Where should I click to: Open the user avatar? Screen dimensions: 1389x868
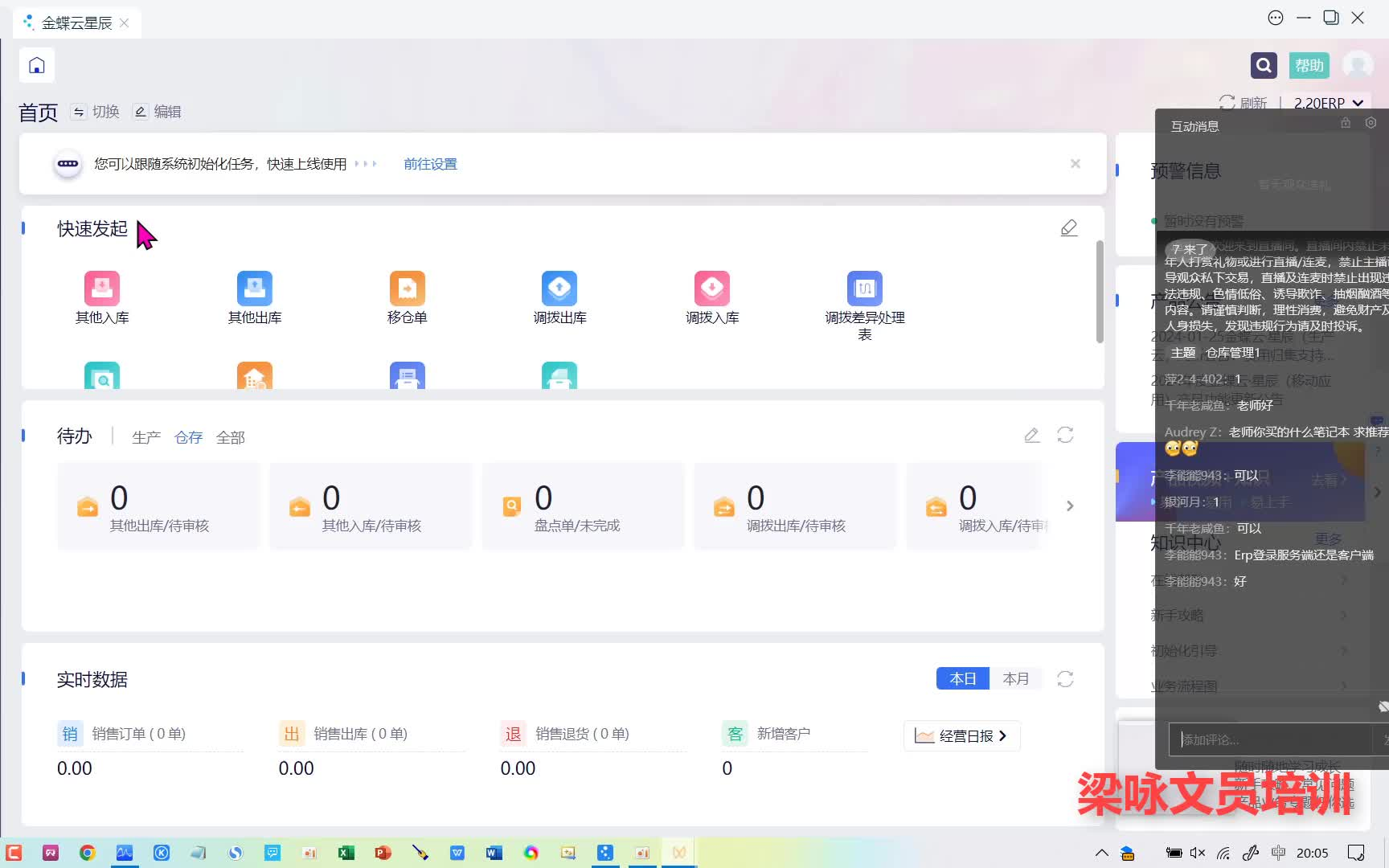point(1358,65)
